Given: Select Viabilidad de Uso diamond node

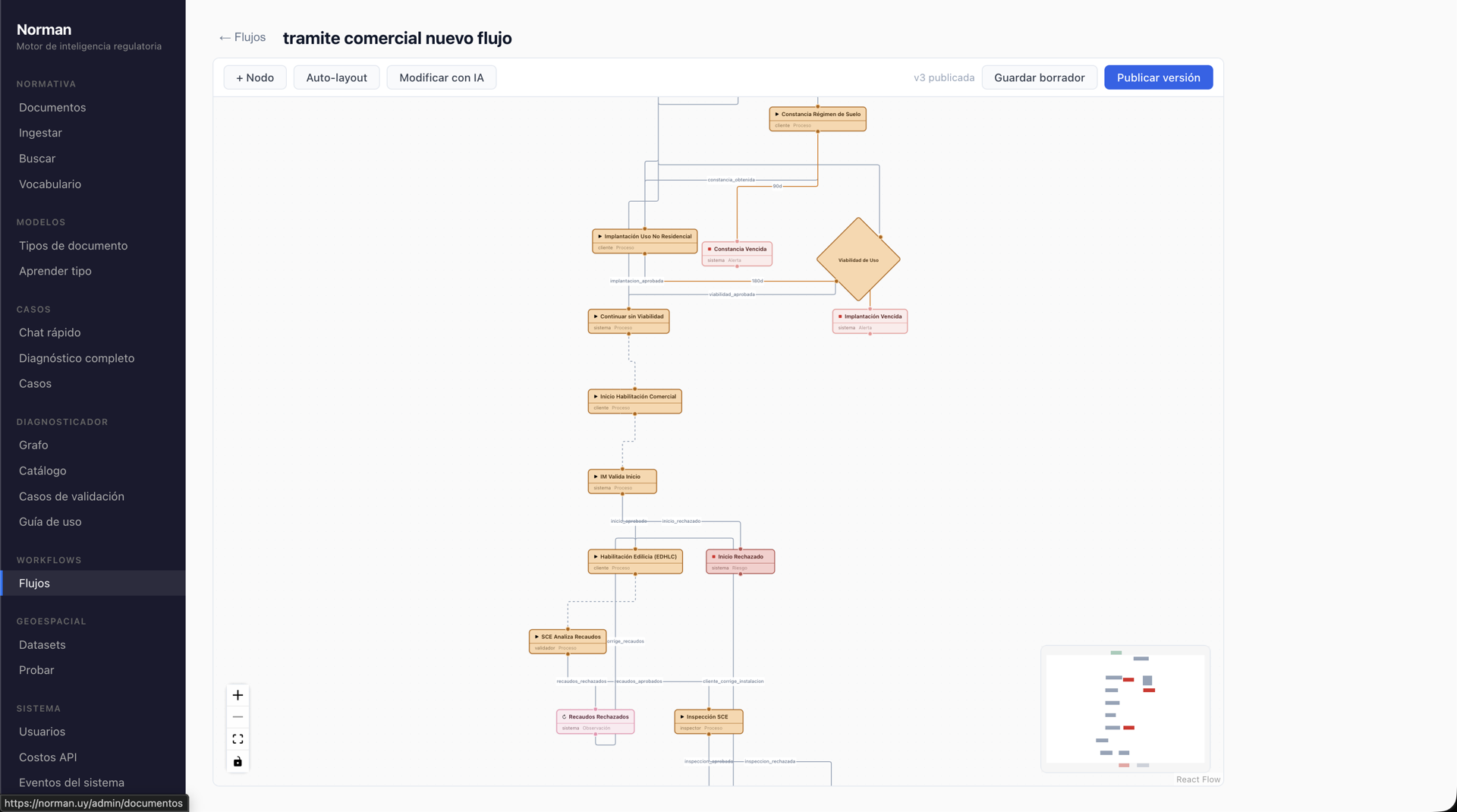Looking at the screenshot, I should click(x=858, y=260).
